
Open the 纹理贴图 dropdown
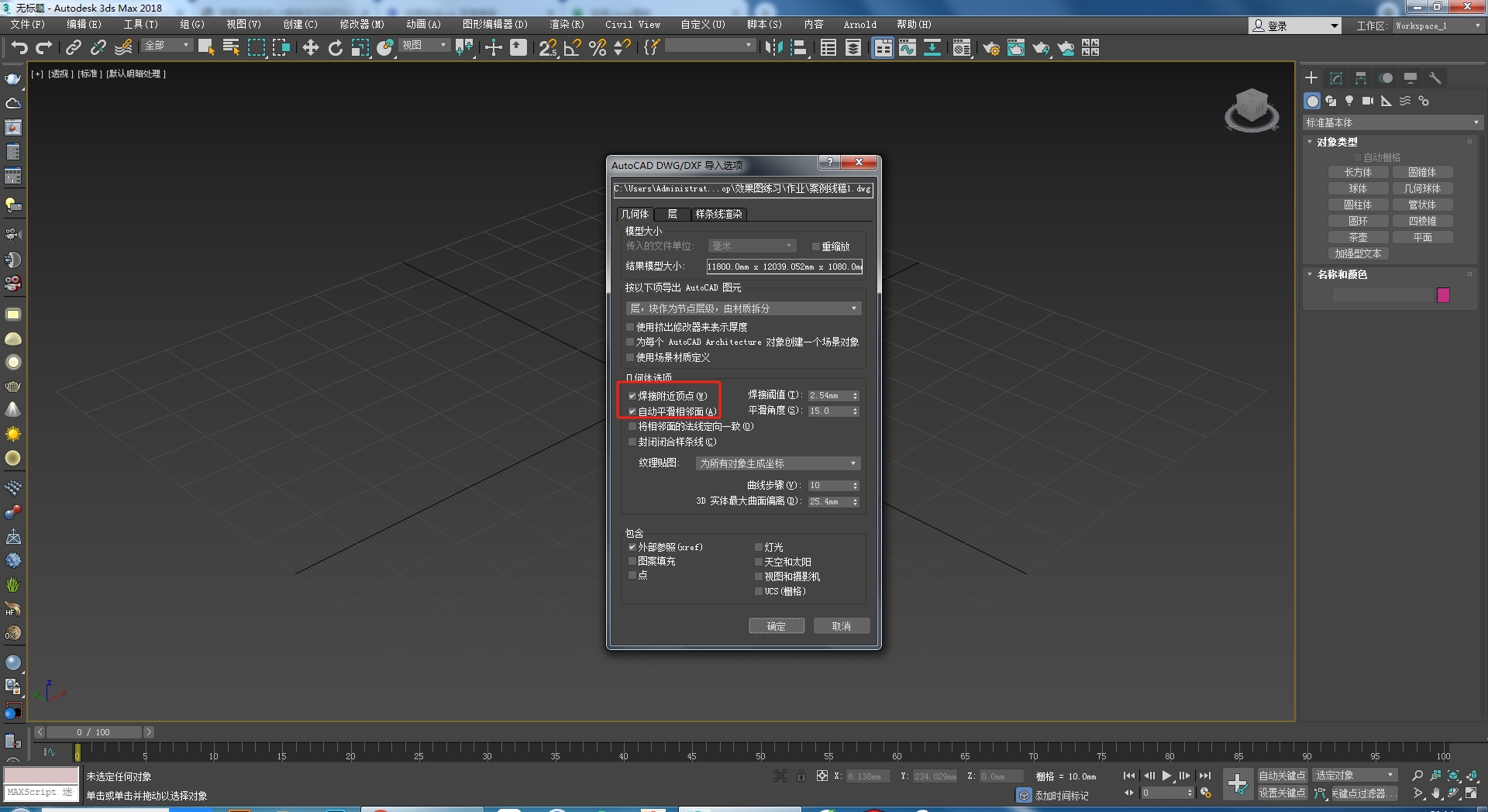778,463
